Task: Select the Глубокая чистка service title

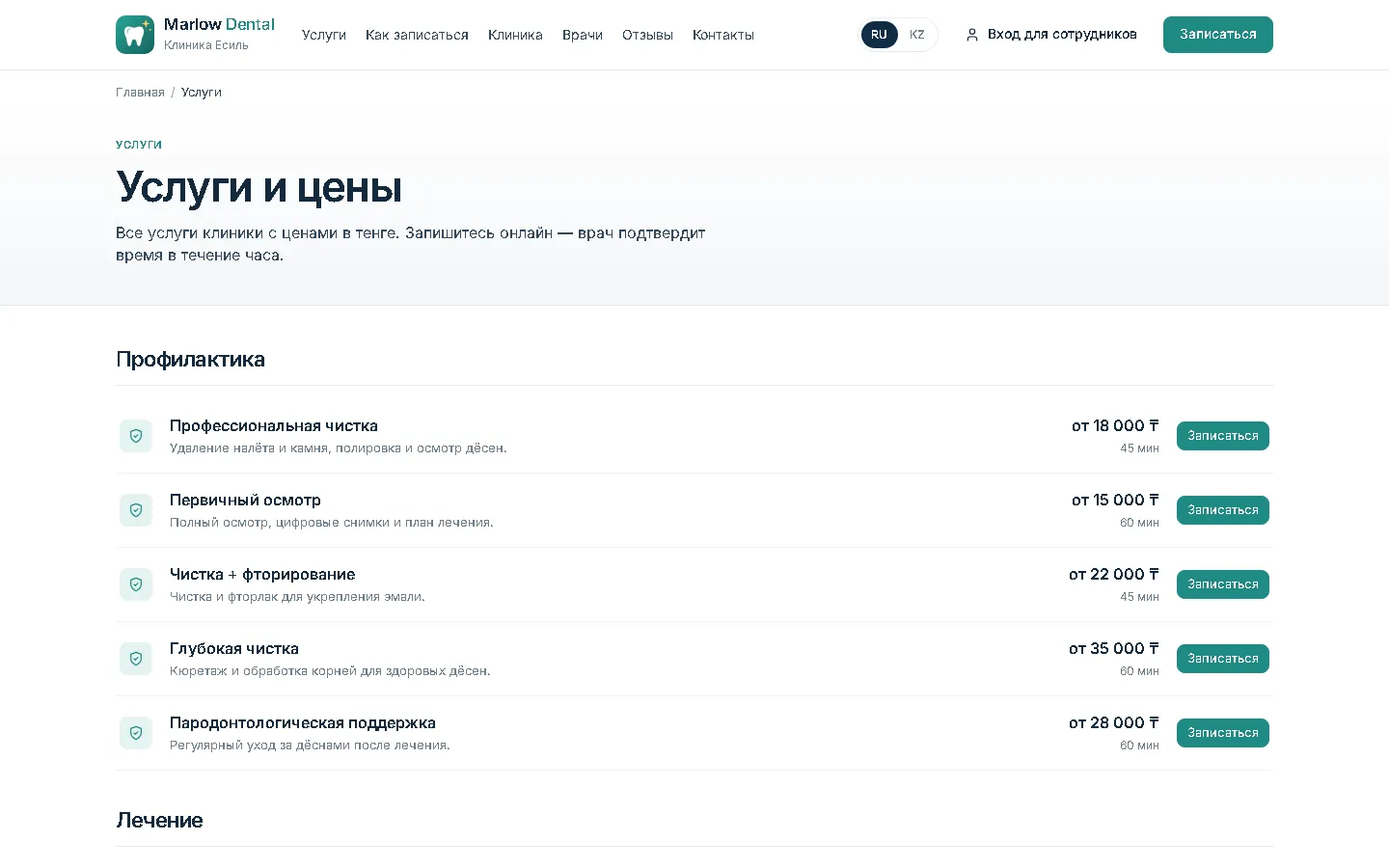Action: pos(234,649)
